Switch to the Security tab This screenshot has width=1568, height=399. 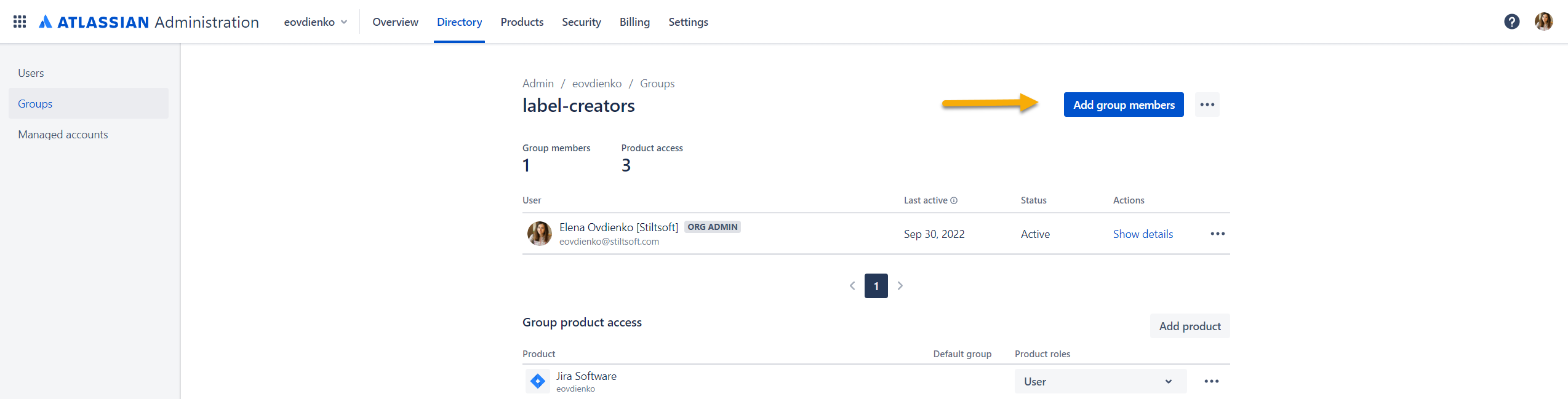coord(581,22)
